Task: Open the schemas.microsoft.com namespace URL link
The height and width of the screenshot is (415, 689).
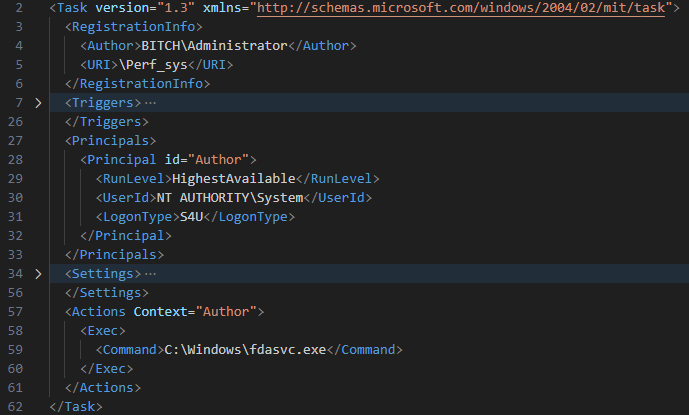Action: coord(461,8)
